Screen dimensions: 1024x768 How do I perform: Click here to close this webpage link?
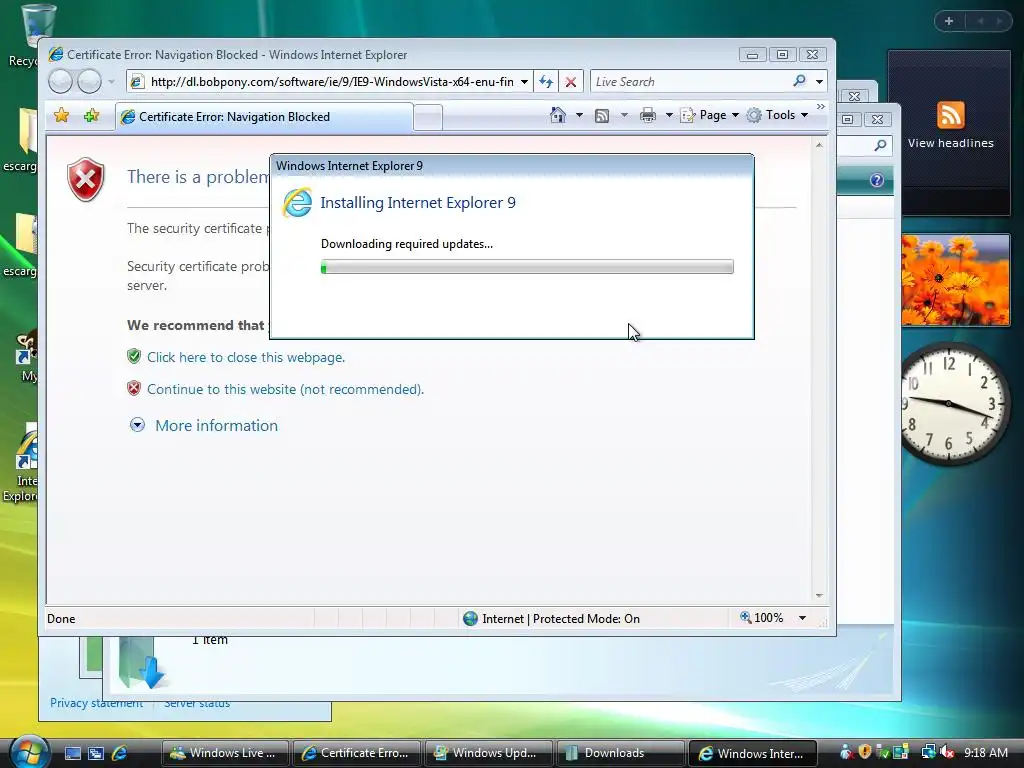pyautogui.click(x=246, y=357)
